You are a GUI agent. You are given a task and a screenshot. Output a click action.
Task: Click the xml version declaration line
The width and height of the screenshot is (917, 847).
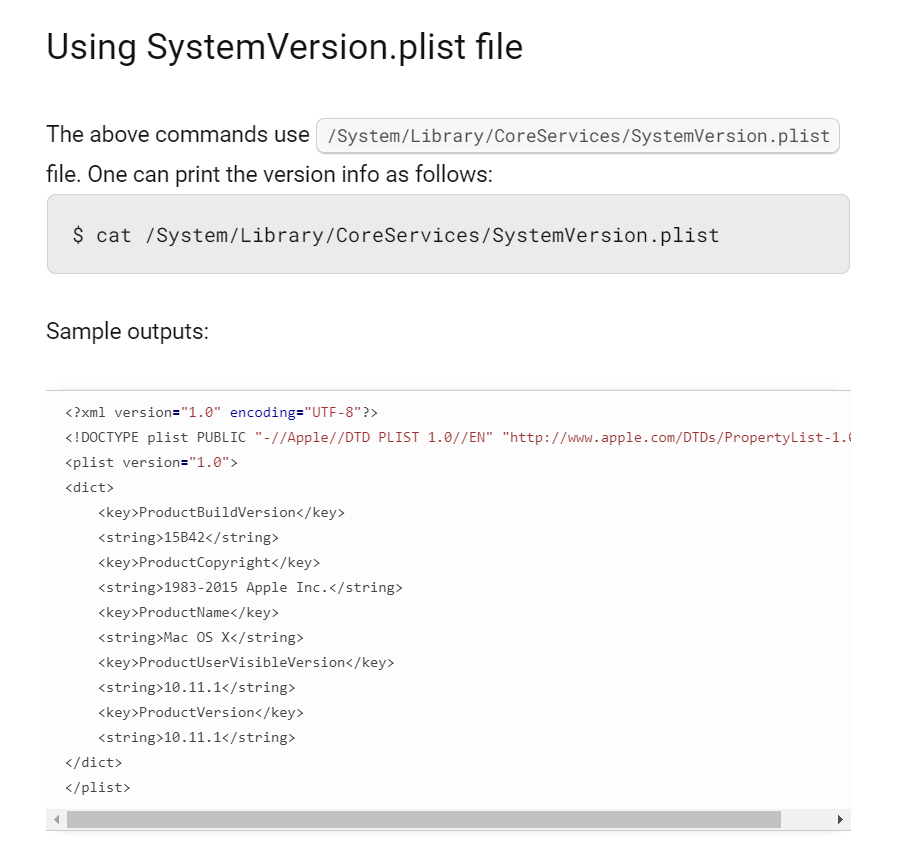[221, 412]
